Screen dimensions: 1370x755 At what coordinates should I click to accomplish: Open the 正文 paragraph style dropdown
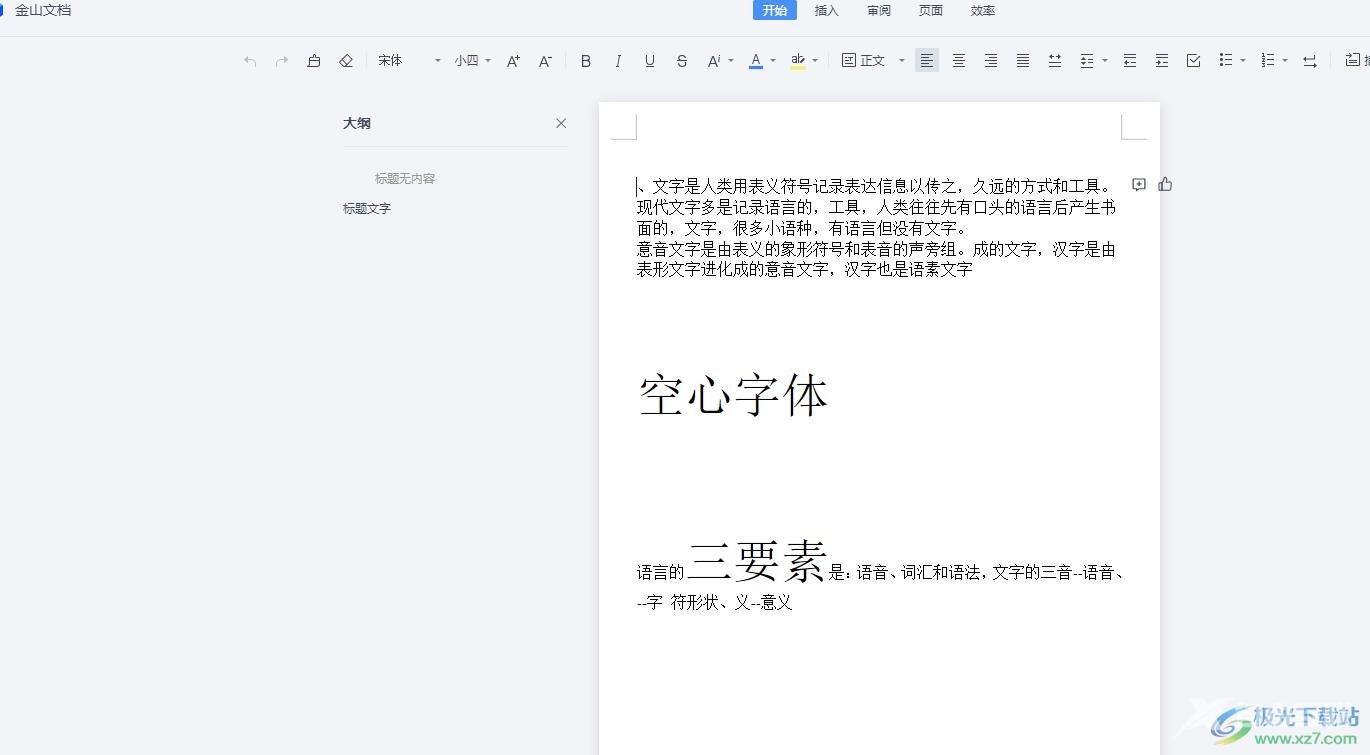873,61
